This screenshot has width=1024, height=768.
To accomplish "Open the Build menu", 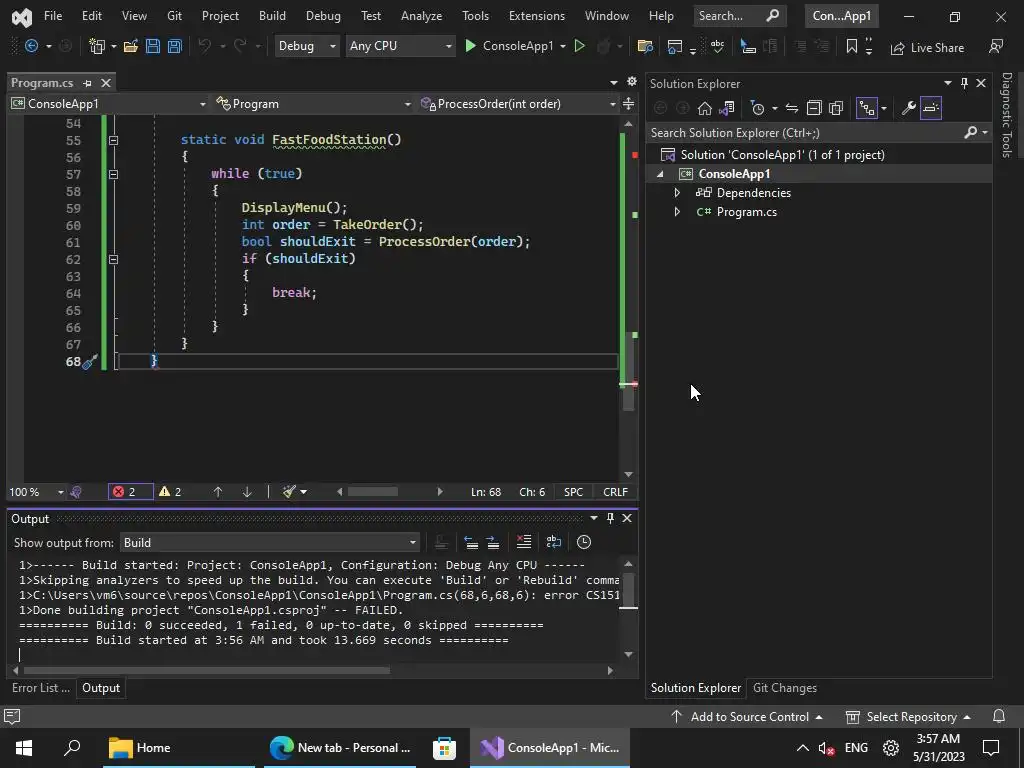I will pyautogui.click(x=272, y=16).
